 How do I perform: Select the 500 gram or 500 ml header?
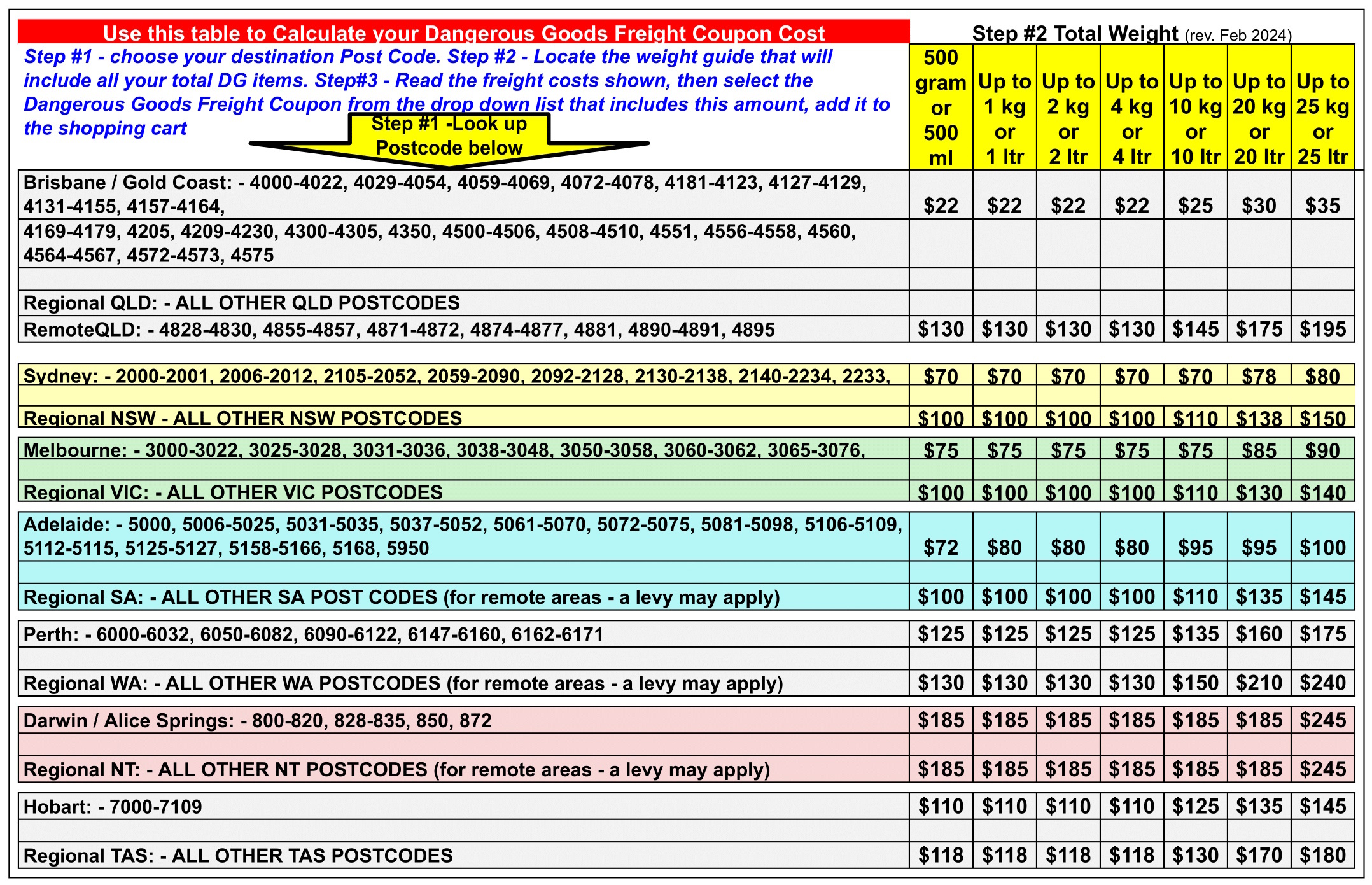pyautogui.click(x=941, y=107)
